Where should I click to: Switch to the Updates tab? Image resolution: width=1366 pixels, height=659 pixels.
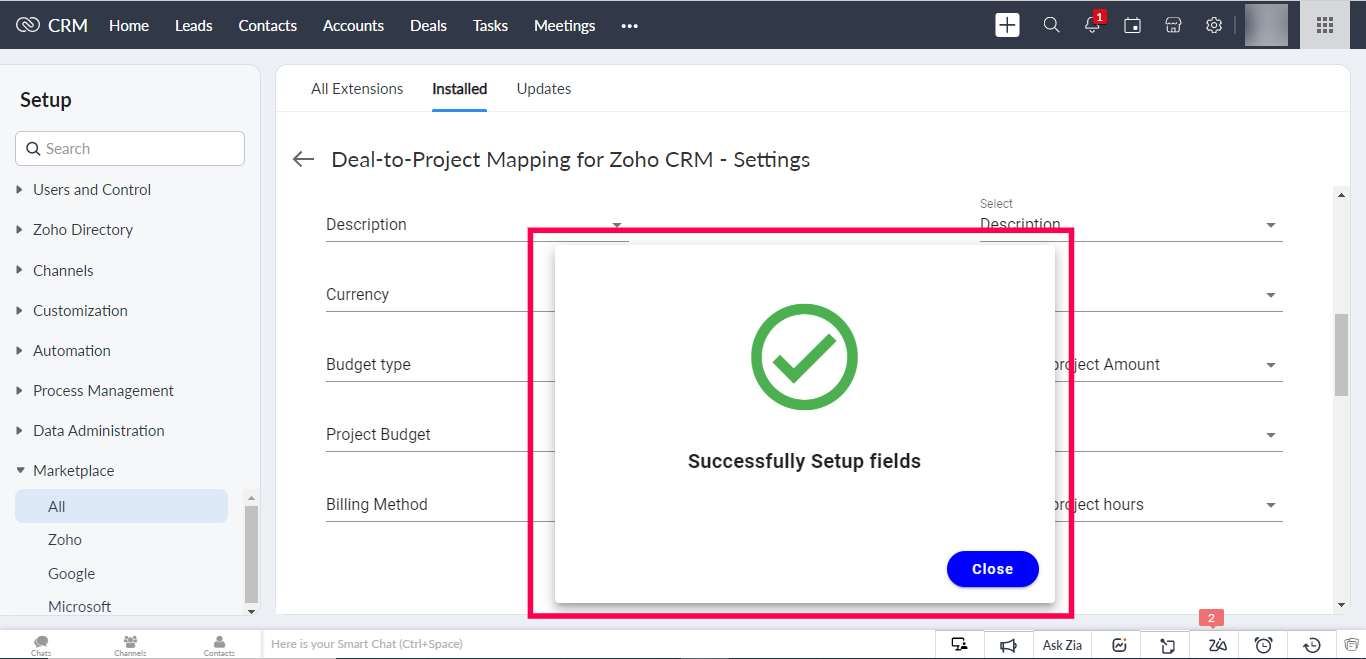(x=544, y=89)
